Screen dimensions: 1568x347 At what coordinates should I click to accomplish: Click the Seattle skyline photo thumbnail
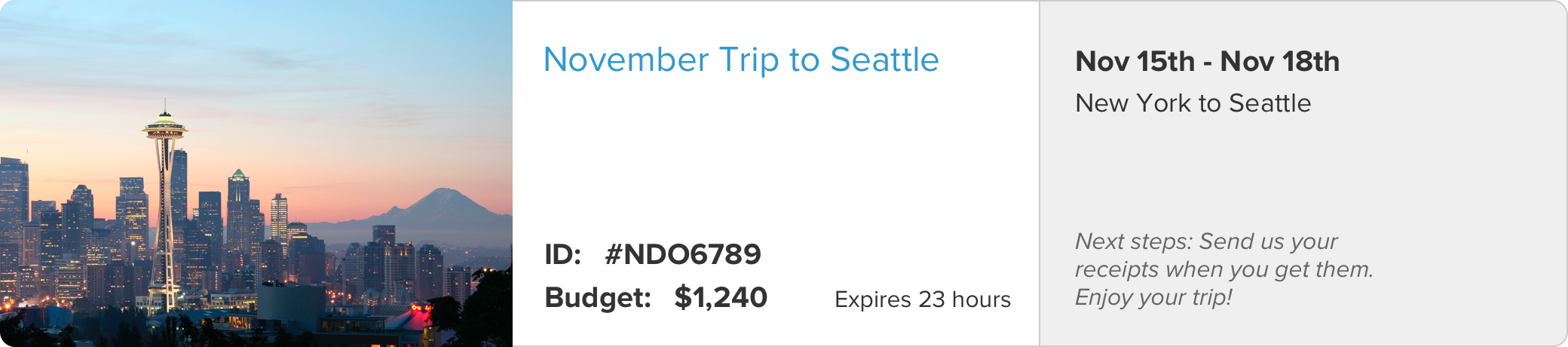256,173
